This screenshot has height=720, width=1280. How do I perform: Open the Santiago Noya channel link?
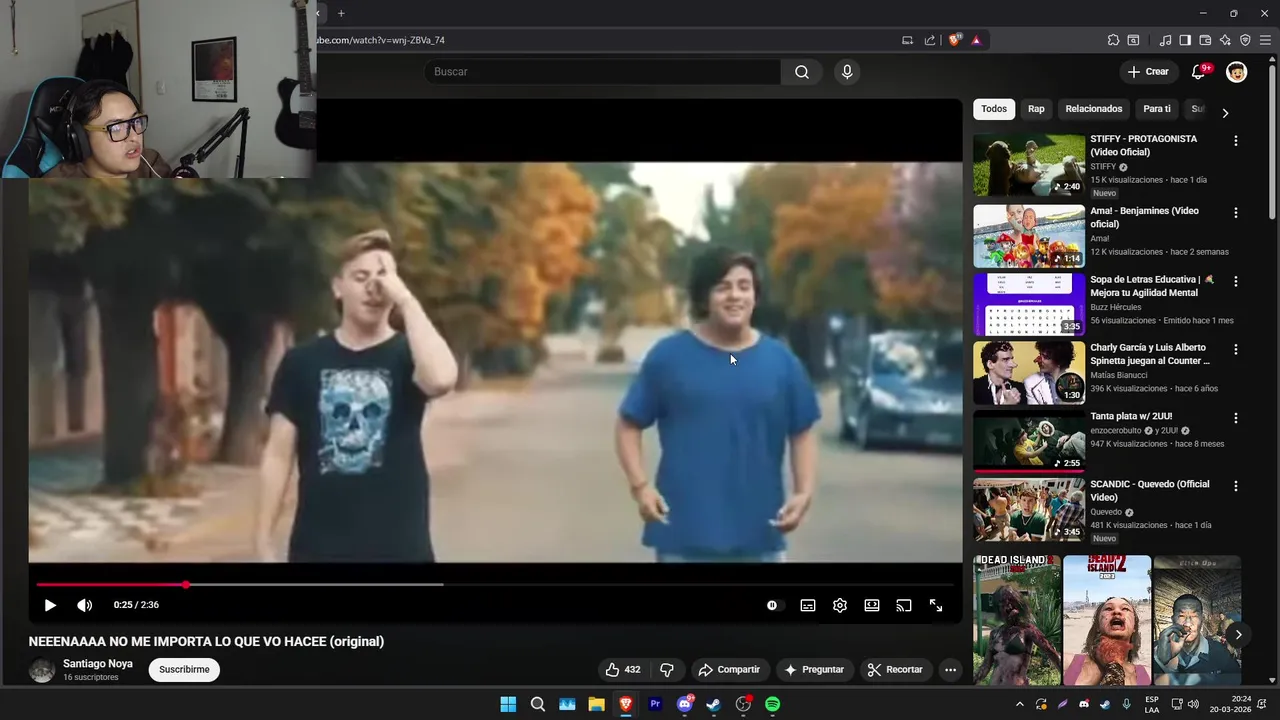click(x=98, y=664)
